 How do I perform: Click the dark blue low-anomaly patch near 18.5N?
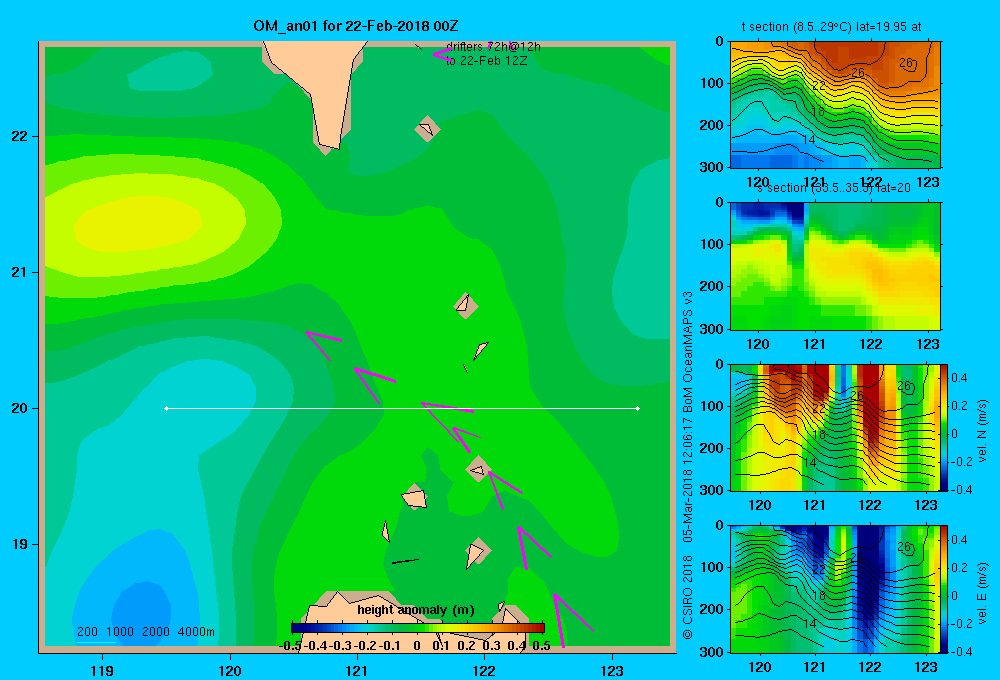(142, 614)
